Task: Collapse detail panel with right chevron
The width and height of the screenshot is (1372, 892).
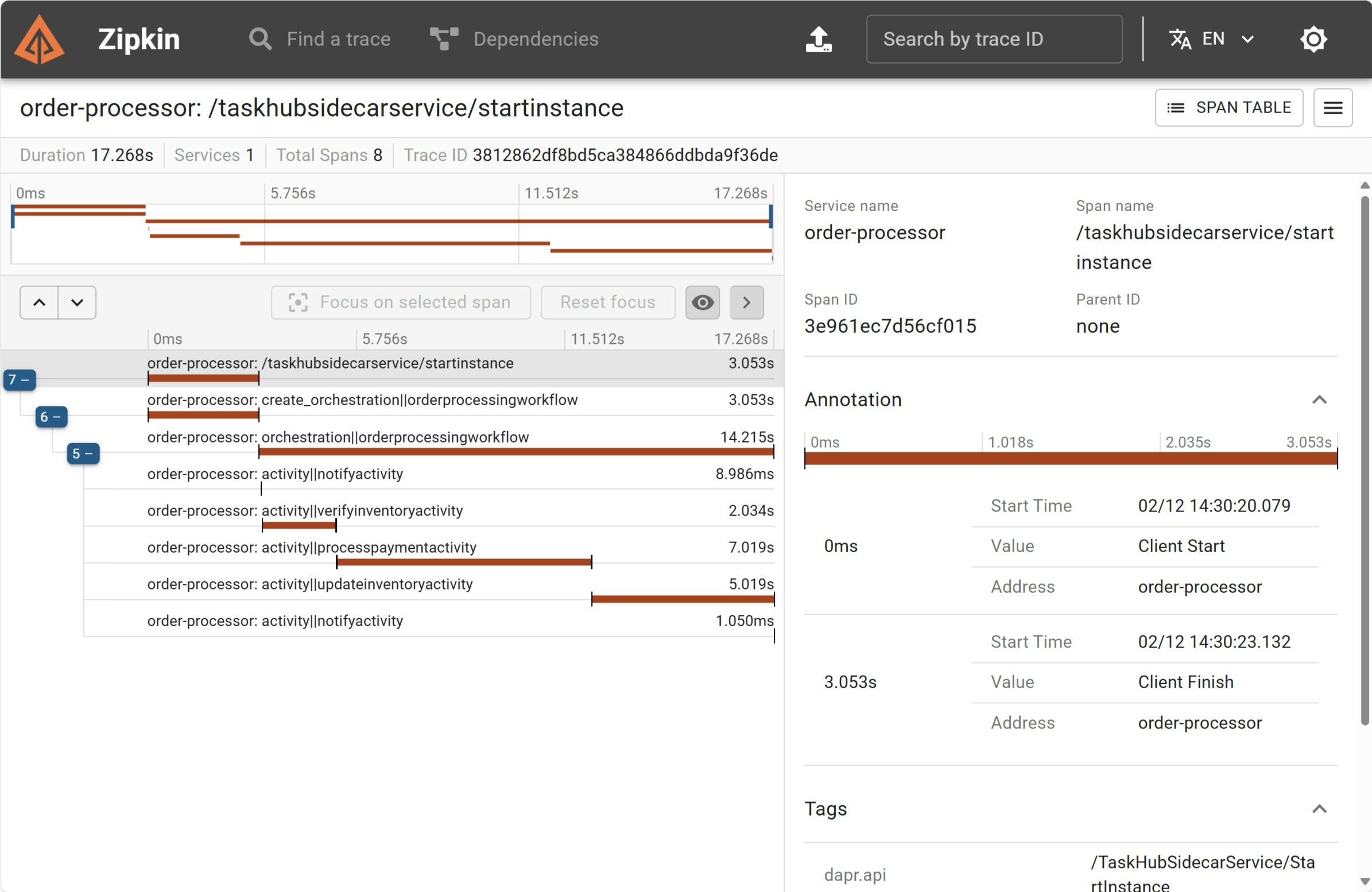Action: coord(746,302)
